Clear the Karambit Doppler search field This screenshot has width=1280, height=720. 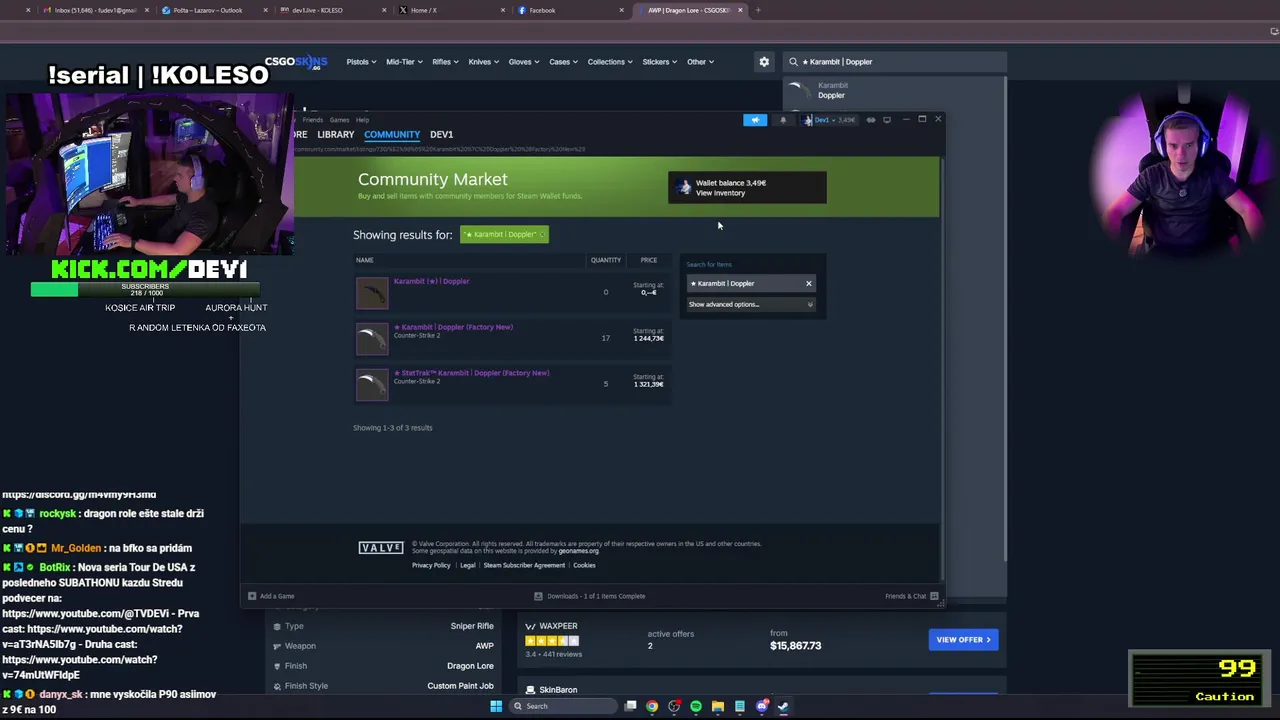809,284
